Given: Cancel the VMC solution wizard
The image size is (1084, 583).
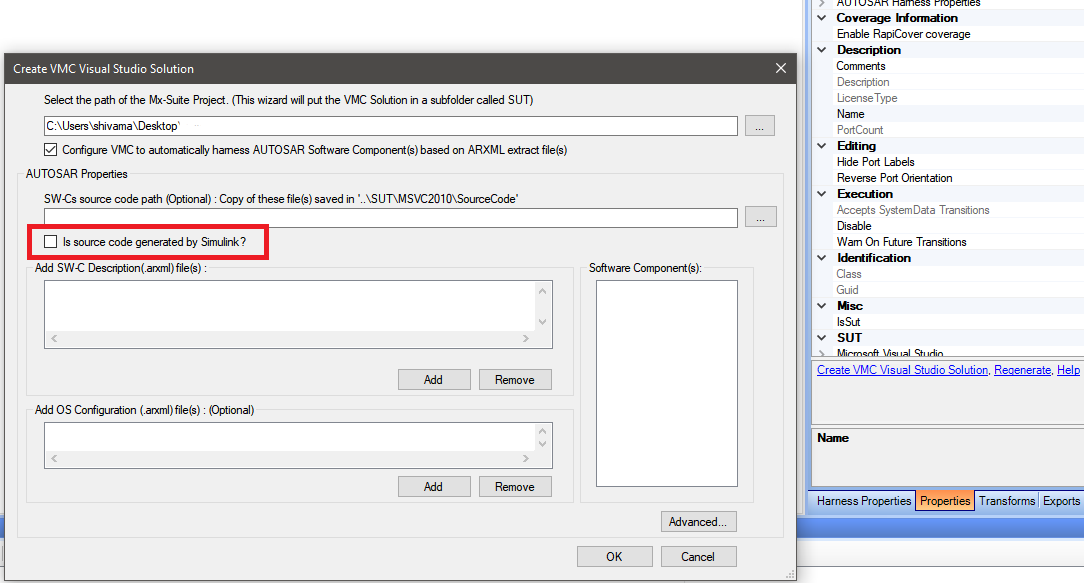Looking at the screenshot, I should 698,556.
